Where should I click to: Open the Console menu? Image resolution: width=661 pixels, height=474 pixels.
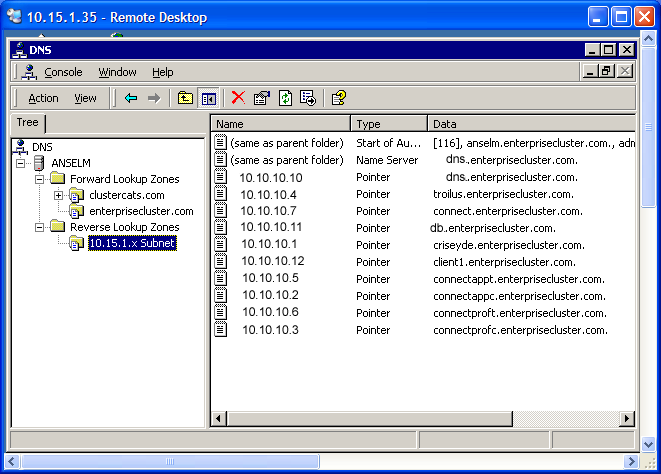point(63,72)
